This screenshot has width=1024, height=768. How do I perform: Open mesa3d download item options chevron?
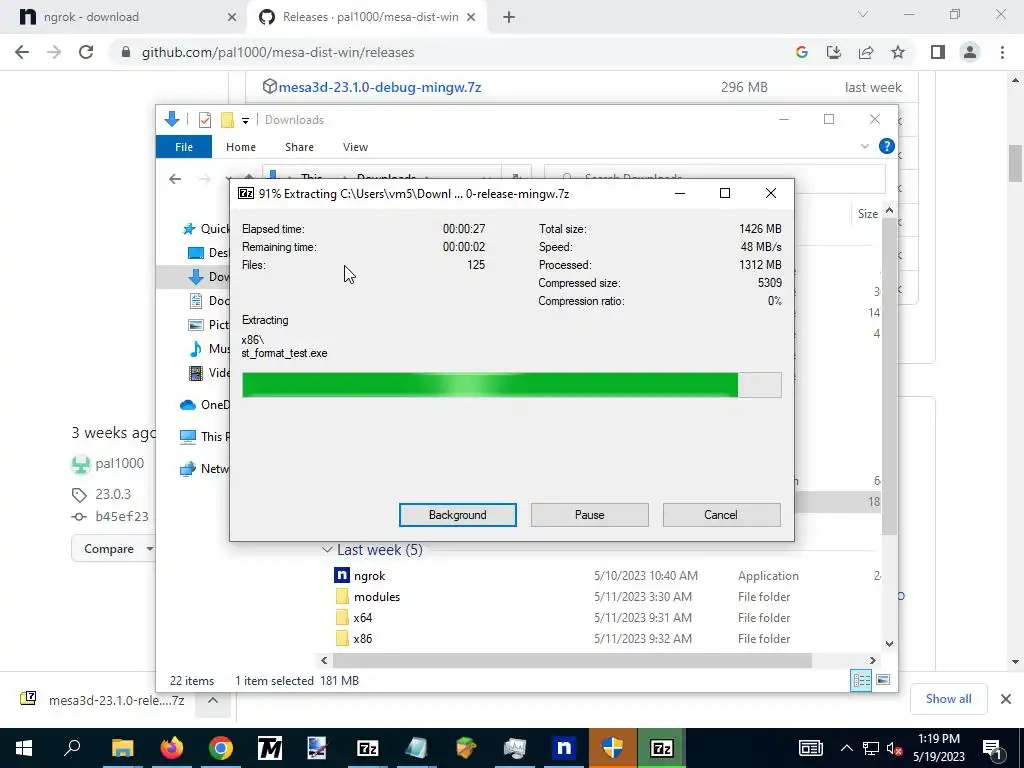(213, 700)
